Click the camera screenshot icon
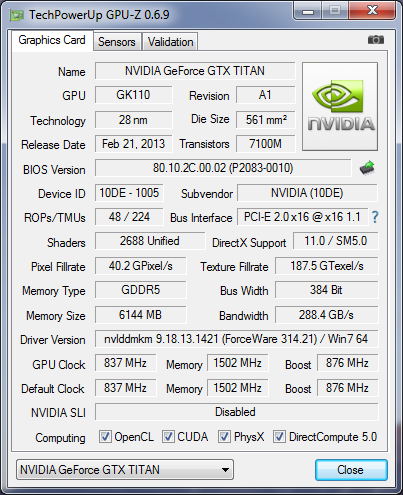403x495 pixels. [376, 40]
